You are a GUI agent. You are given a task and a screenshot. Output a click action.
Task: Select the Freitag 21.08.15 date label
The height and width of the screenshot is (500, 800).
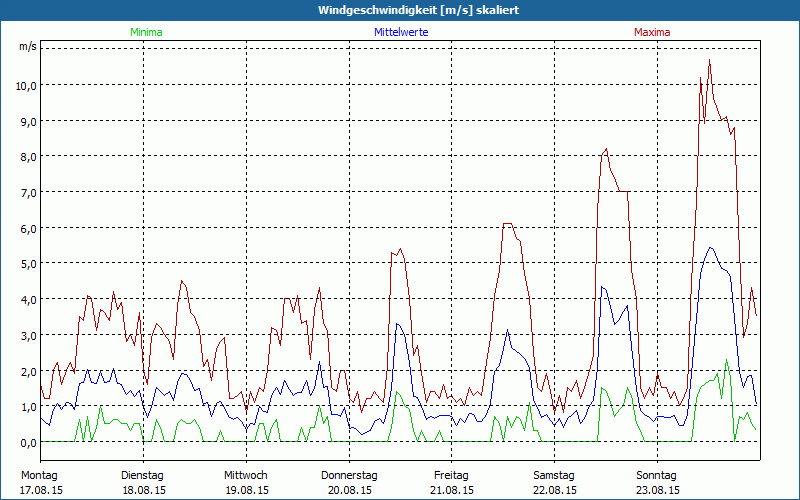[451, 482]
